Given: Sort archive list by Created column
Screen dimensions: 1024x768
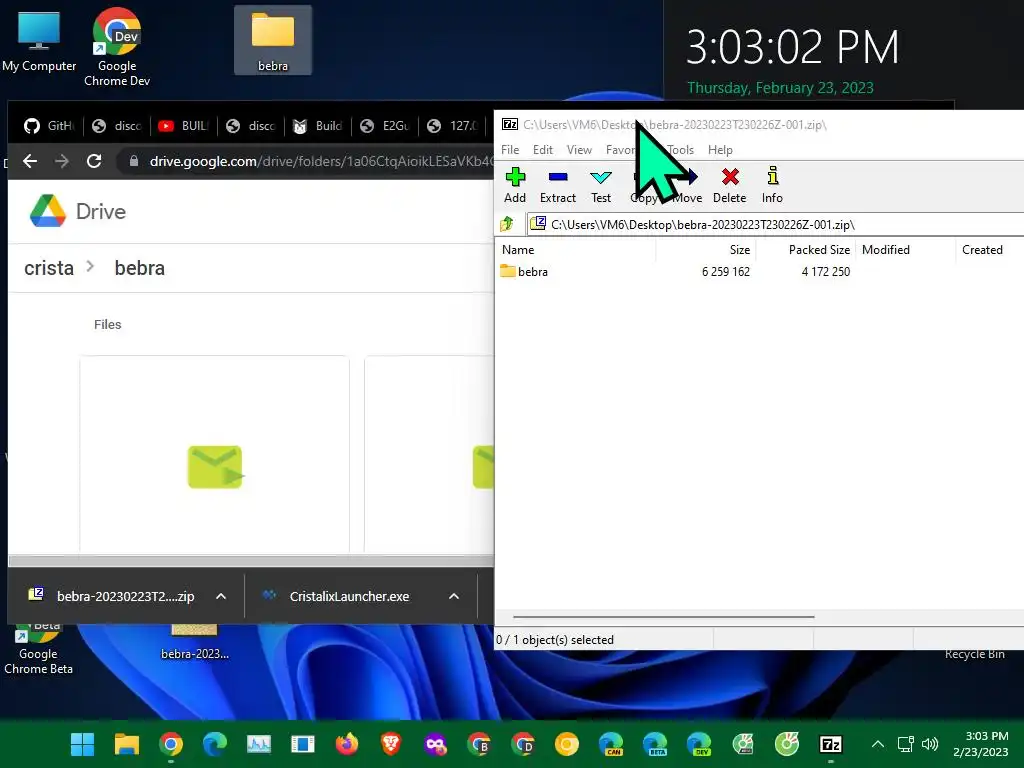Looking at the screenshot, I should [x=989, y=249].
